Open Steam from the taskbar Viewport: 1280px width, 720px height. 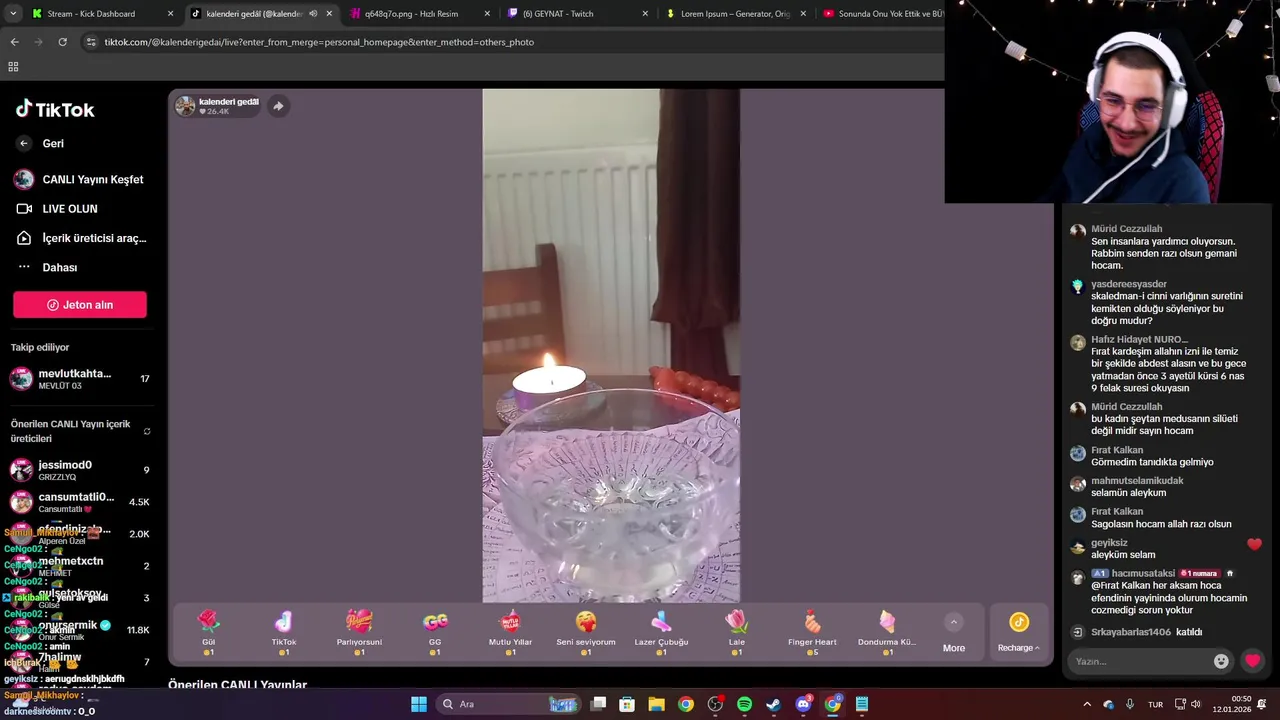click(773, 704)
